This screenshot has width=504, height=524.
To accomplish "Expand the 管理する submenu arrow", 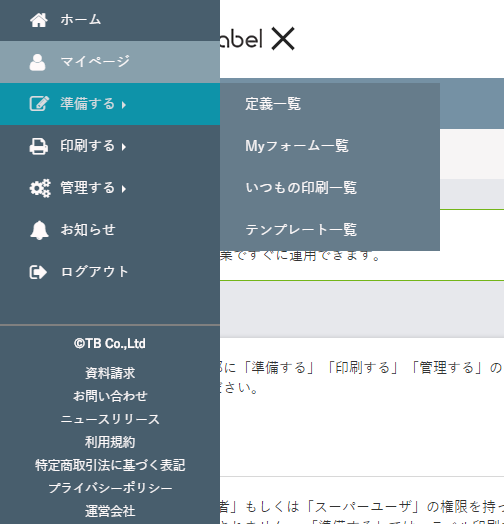I will point(124,189).
